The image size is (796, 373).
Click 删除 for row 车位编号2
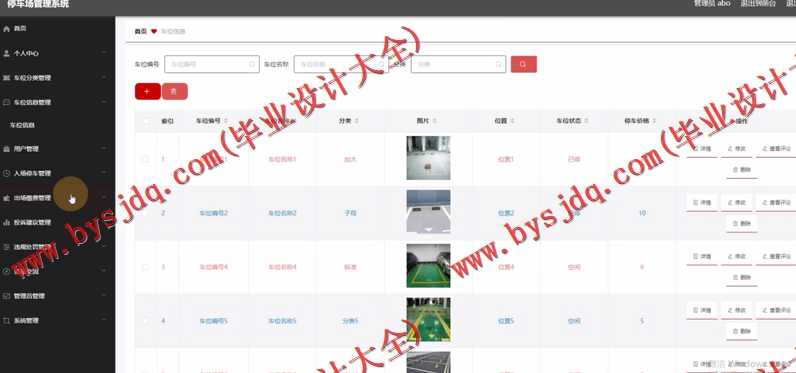coord(742,223)
